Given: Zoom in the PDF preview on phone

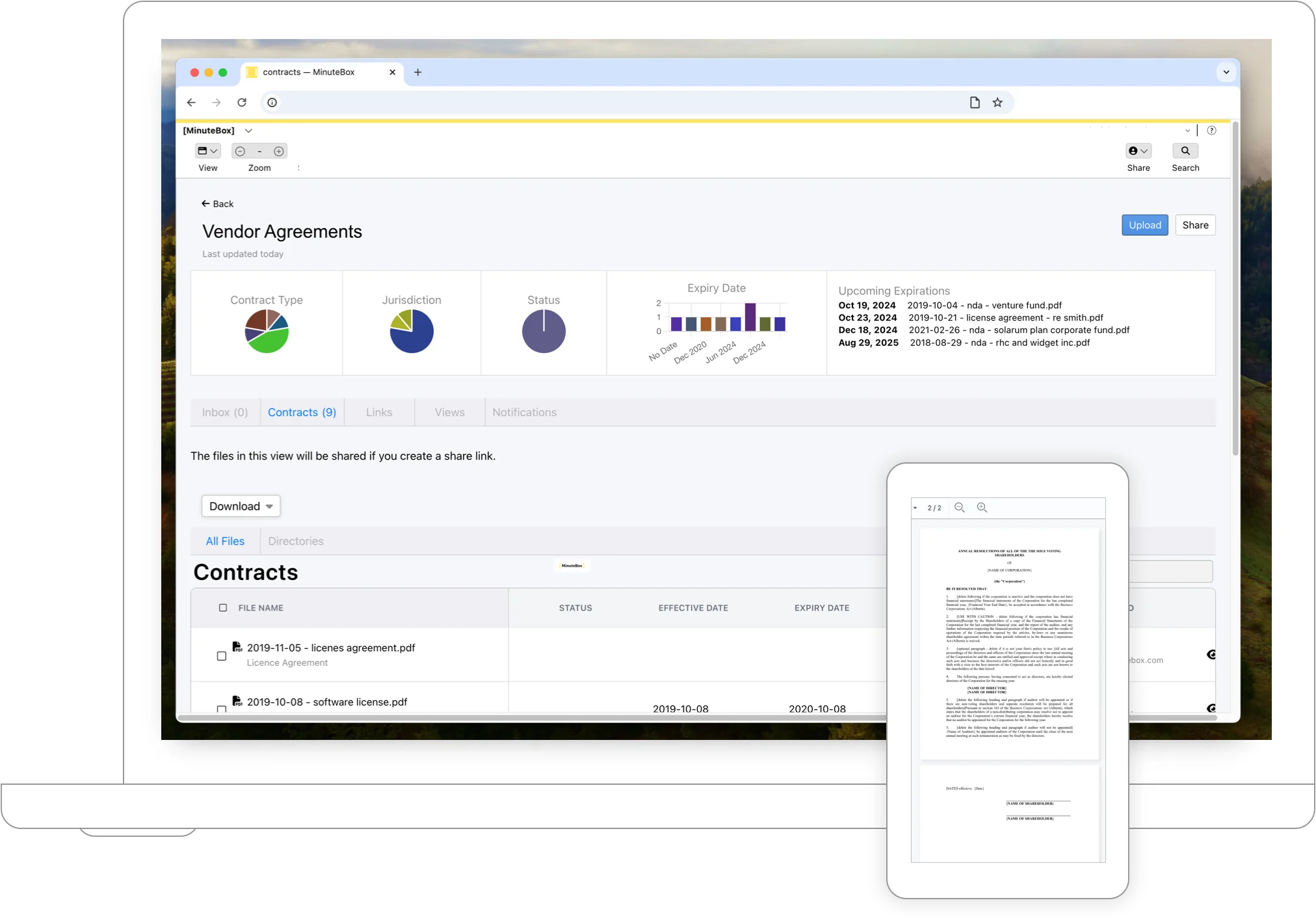Looking at the screenshot, I should pos(982,508).
